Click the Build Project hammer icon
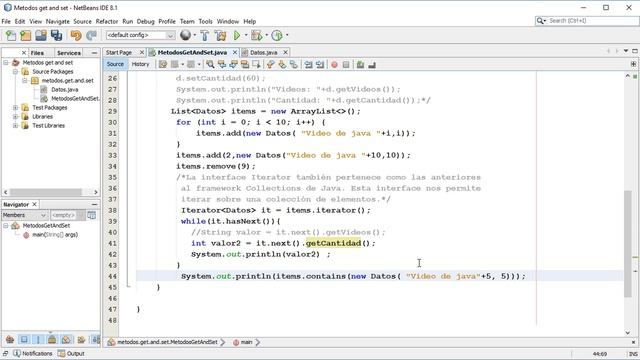 pos(205,36)
